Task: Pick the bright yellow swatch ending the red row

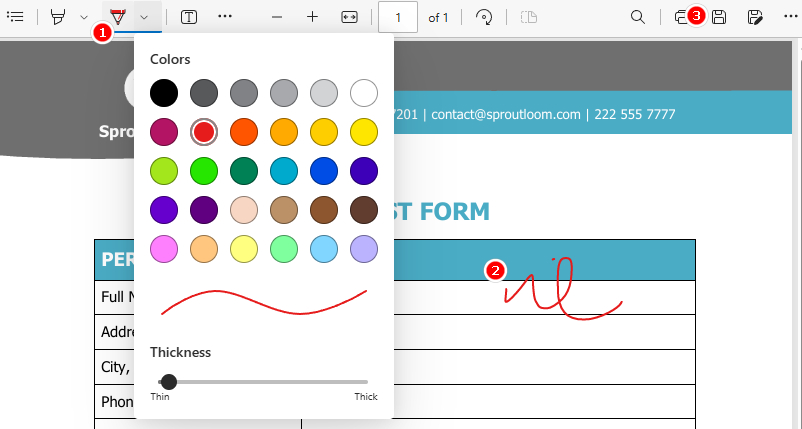Action: 364,132
